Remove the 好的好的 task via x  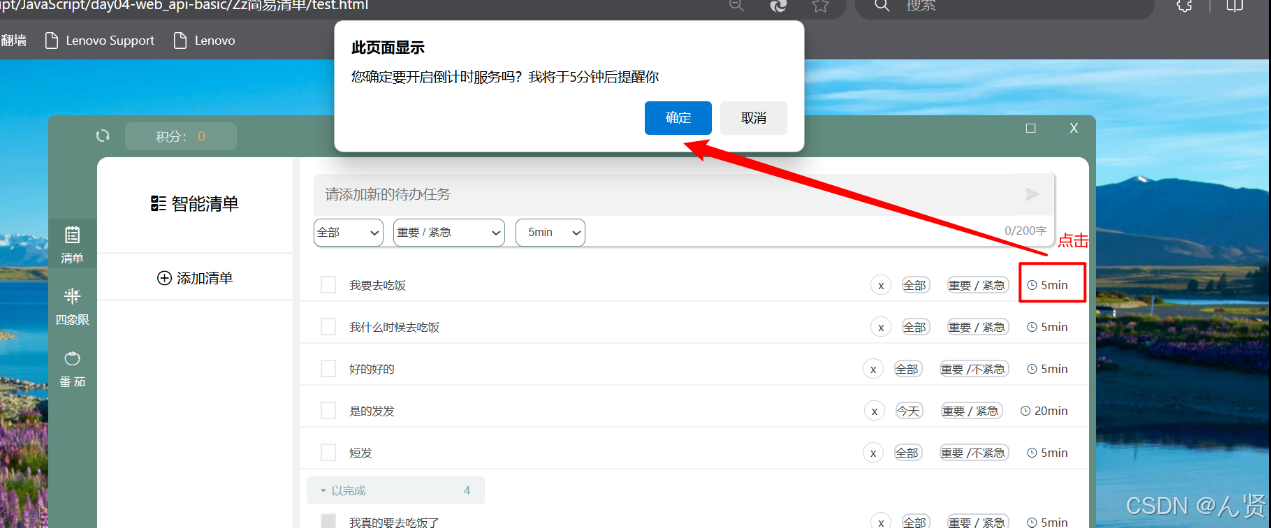coord(873,369)
